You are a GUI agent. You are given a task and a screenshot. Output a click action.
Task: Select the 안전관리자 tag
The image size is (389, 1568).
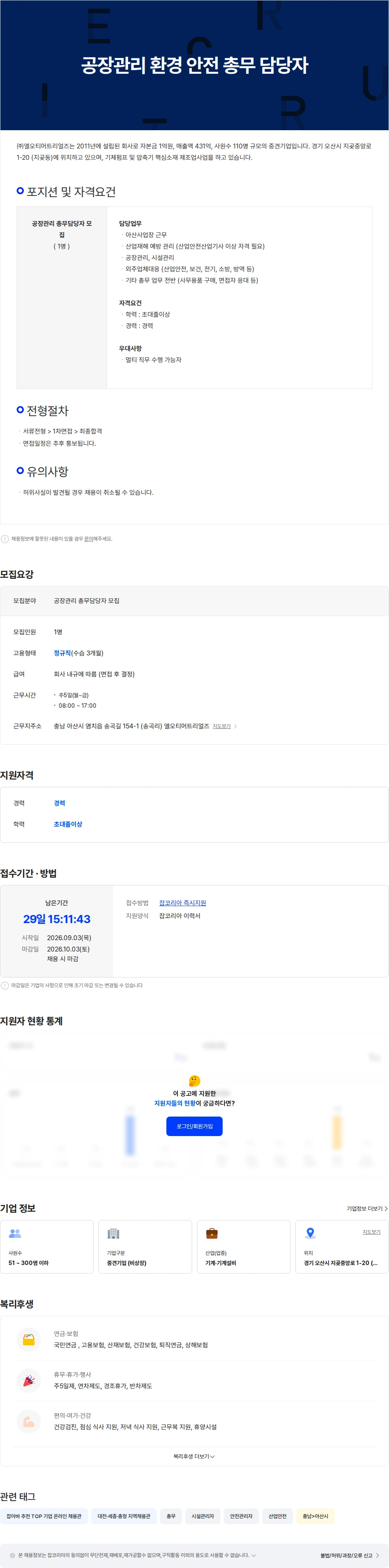(242, 1516)
